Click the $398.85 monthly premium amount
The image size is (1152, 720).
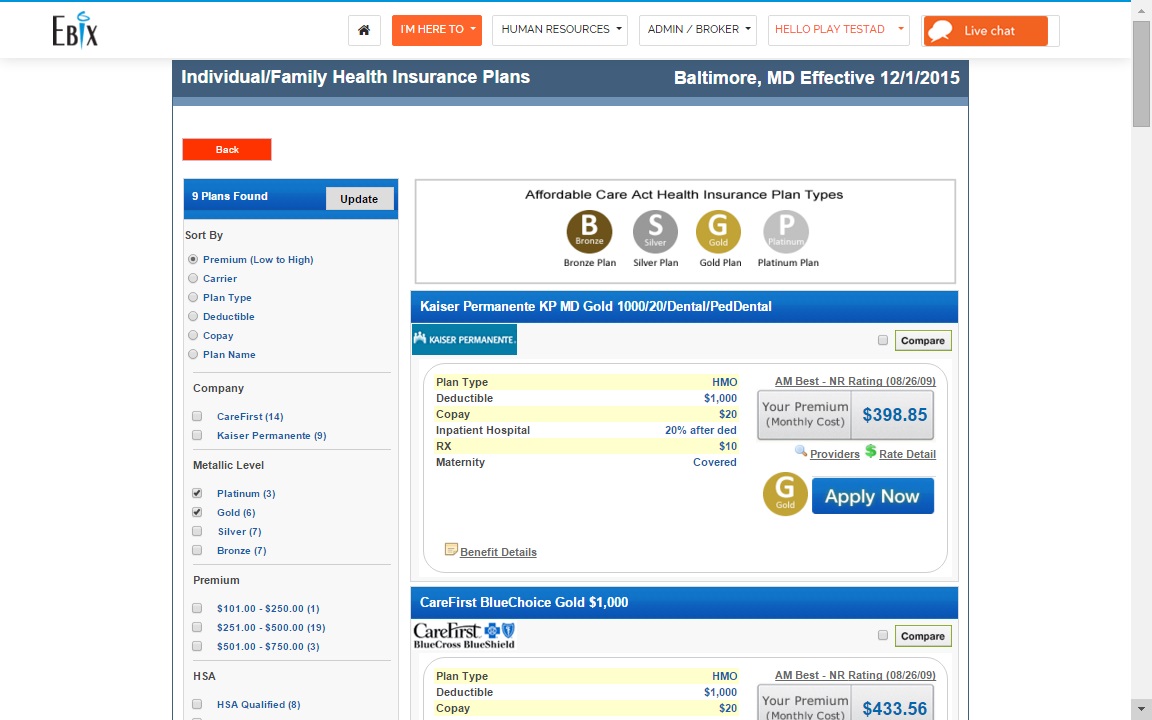[894, 415]
